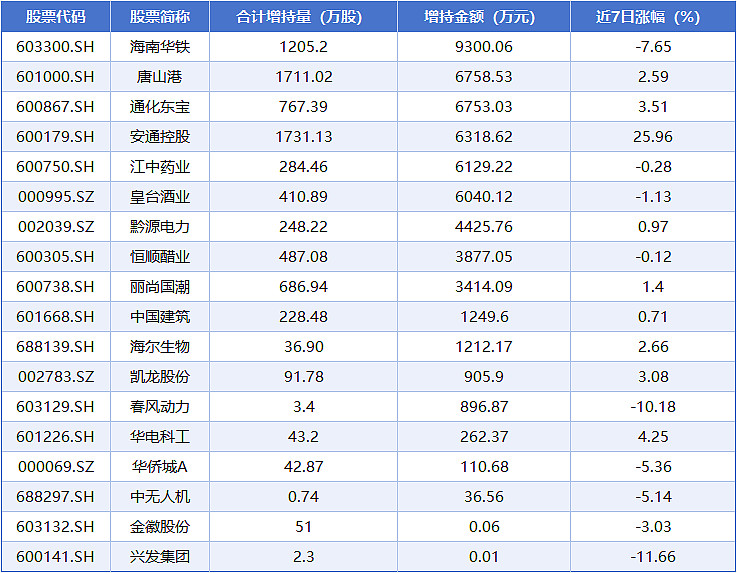The height and width of the screenshot is (573, 737).
Task: Select stock code 600750.SH
Action: pyautogui.click(x=55, y=167)
